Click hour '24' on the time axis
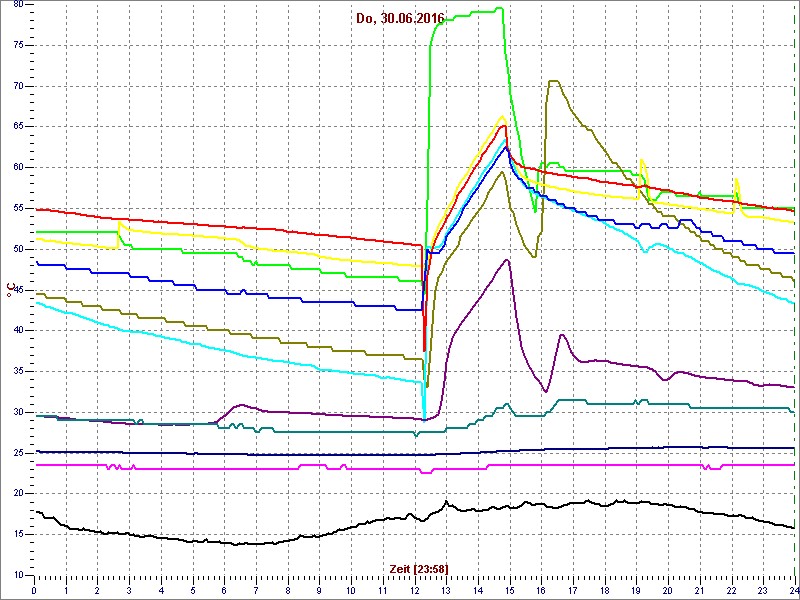Viewport: 800px width, 600px height. tap(794, 590)
